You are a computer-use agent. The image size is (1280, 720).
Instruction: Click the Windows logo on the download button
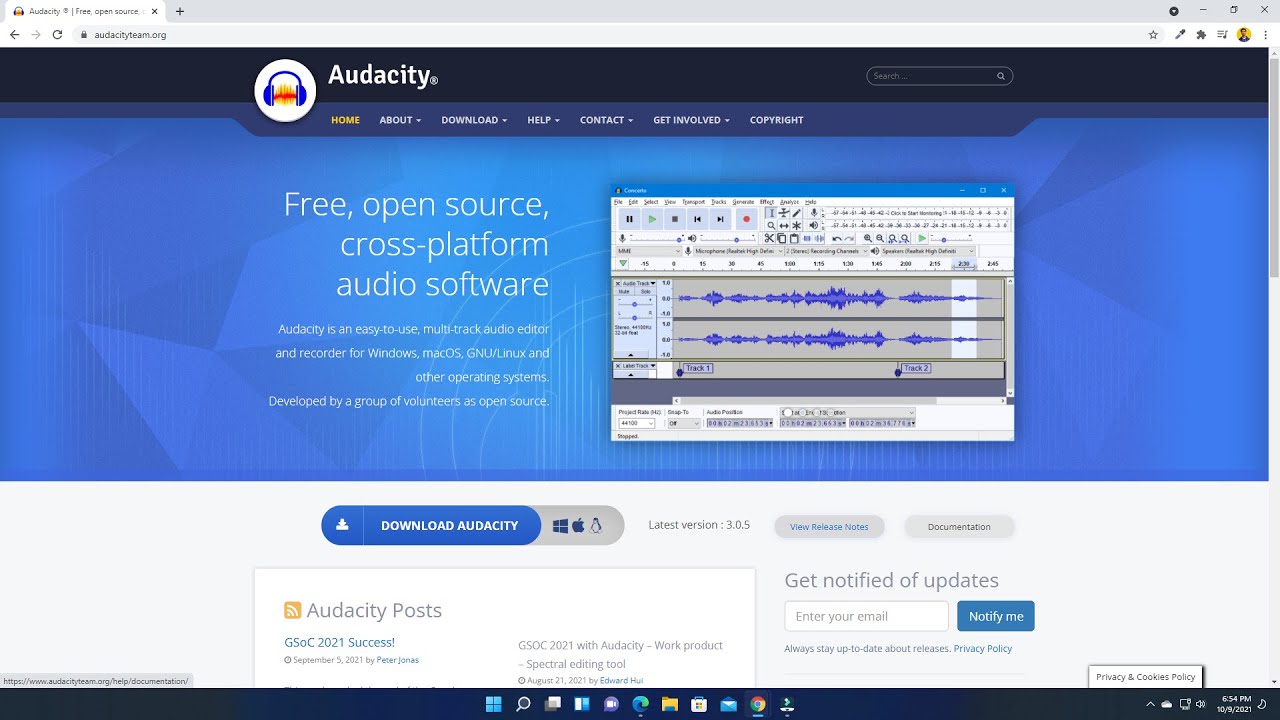[x=560, y=526]
